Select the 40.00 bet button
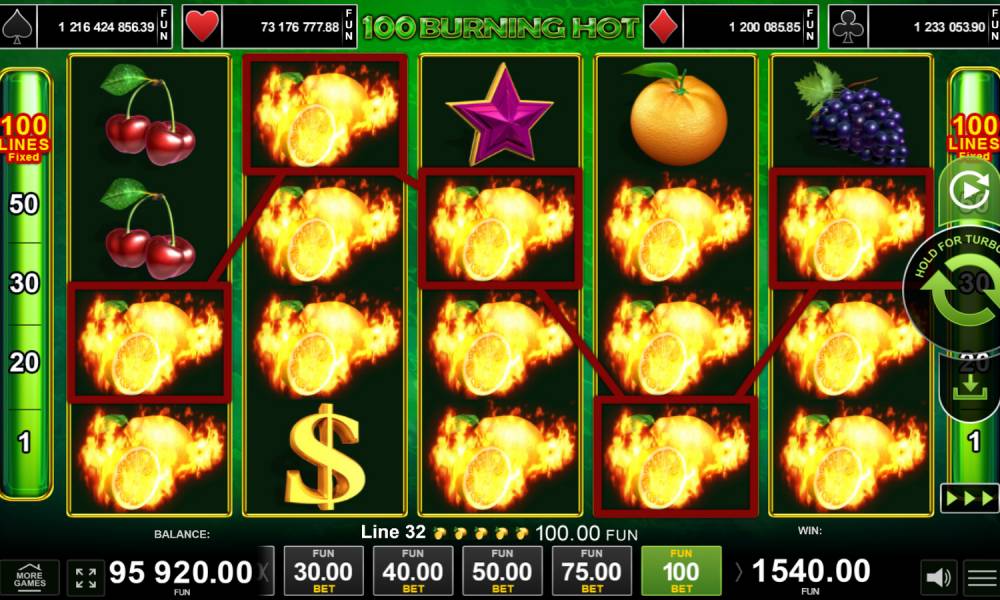The image size is (1000, 600). [x=413, y=571]
